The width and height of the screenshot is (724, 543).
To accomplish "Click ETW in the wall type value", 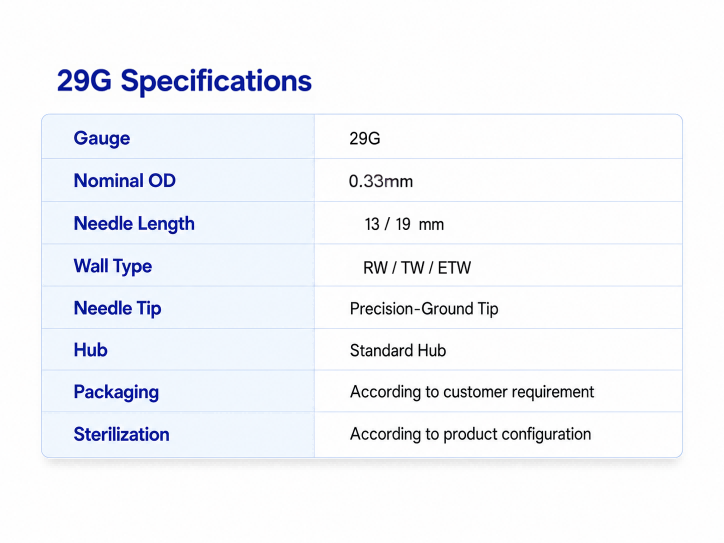I will point(454,268).
